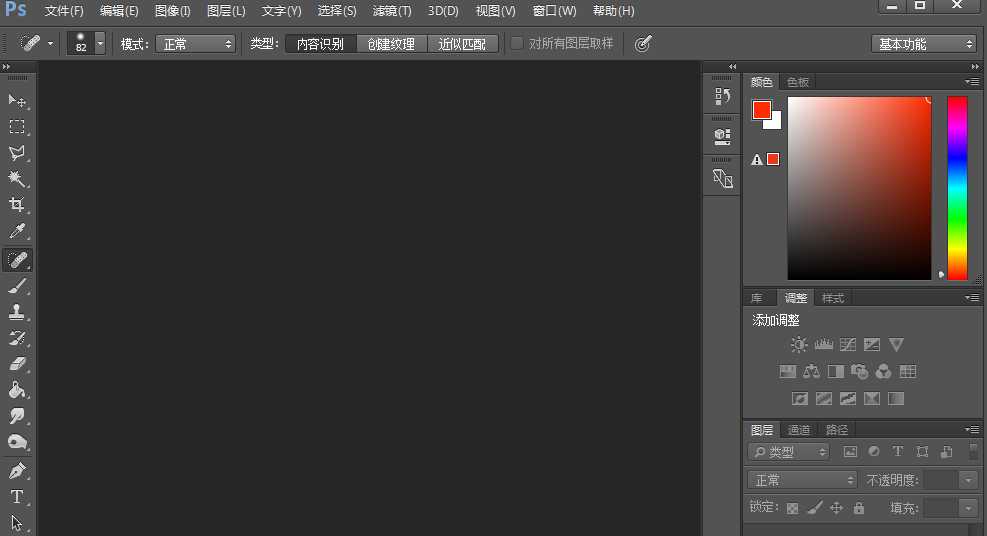
Task: Open the 滤镜(T) menu
Action: [391, 11]
